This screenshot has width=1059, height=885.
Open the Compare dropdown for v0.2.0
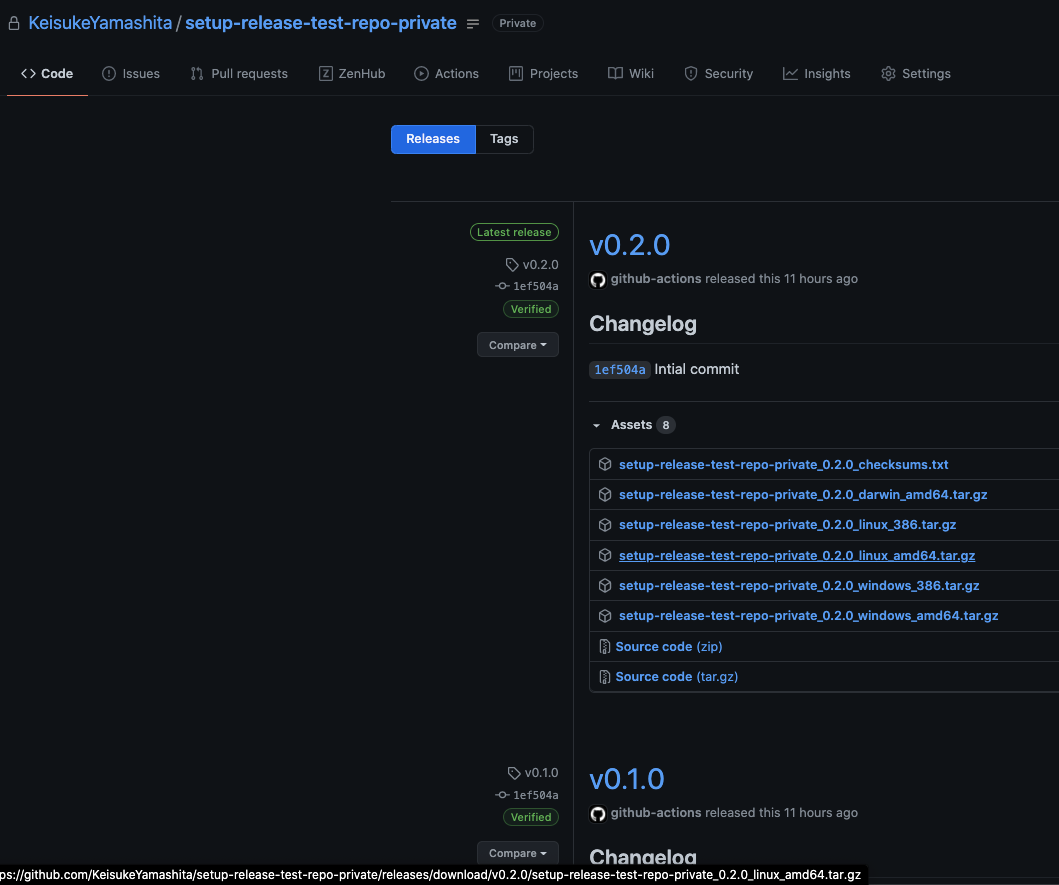tap(517, 344)
